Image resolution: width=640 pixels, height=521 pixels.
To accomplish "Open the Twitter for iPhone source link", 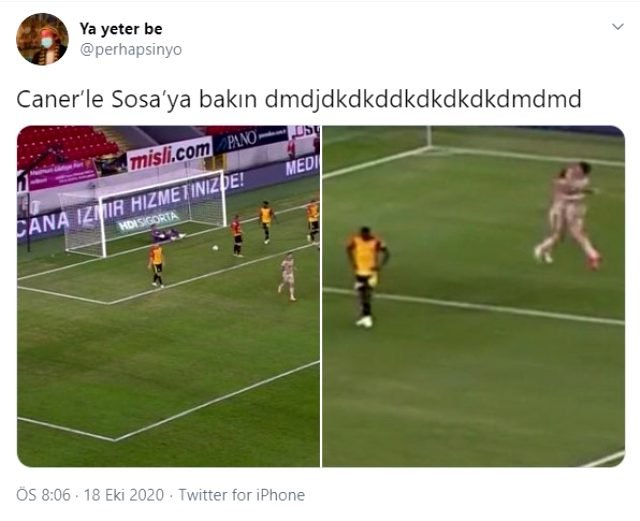I will (242, 495).
